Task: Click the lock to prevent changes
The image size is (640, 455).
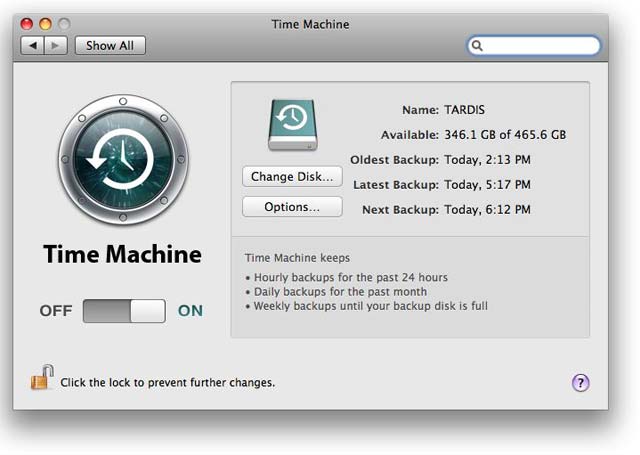Action: pyautogui.click(x=42, y=377)
